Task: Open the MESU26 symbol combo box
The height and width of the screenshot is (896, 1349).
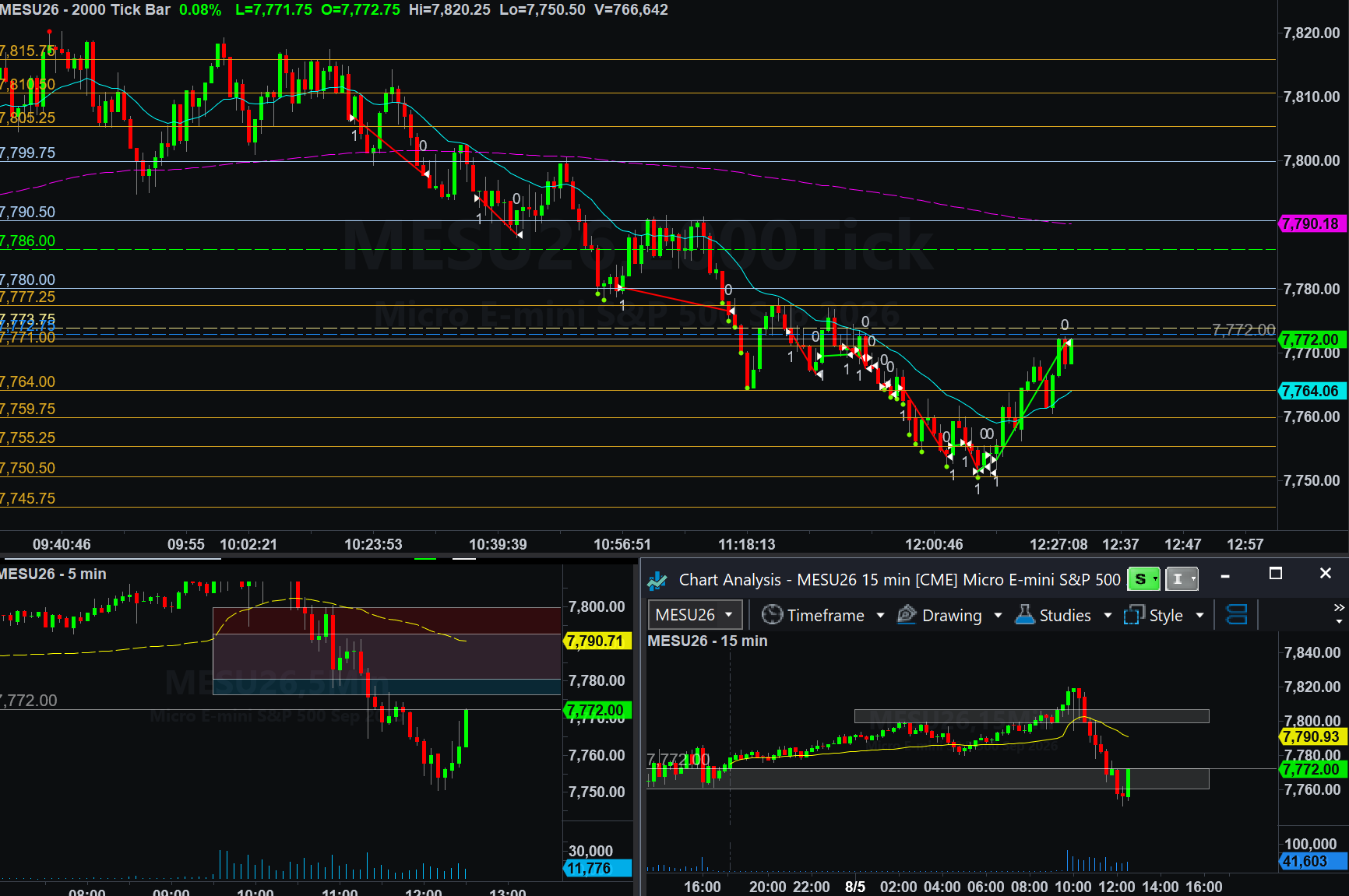Action: tap(695, 615)
